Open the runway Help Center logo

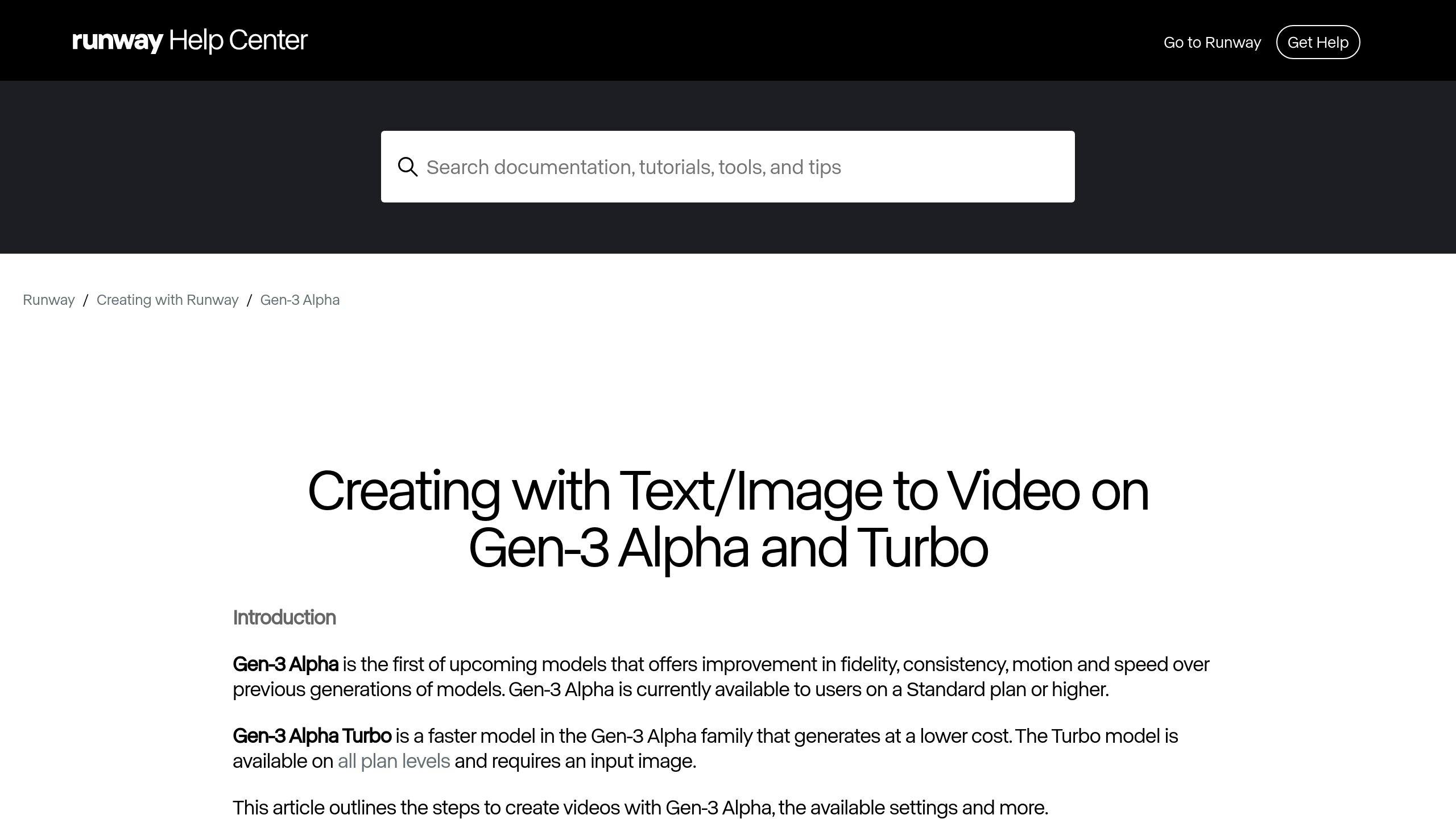189,40
